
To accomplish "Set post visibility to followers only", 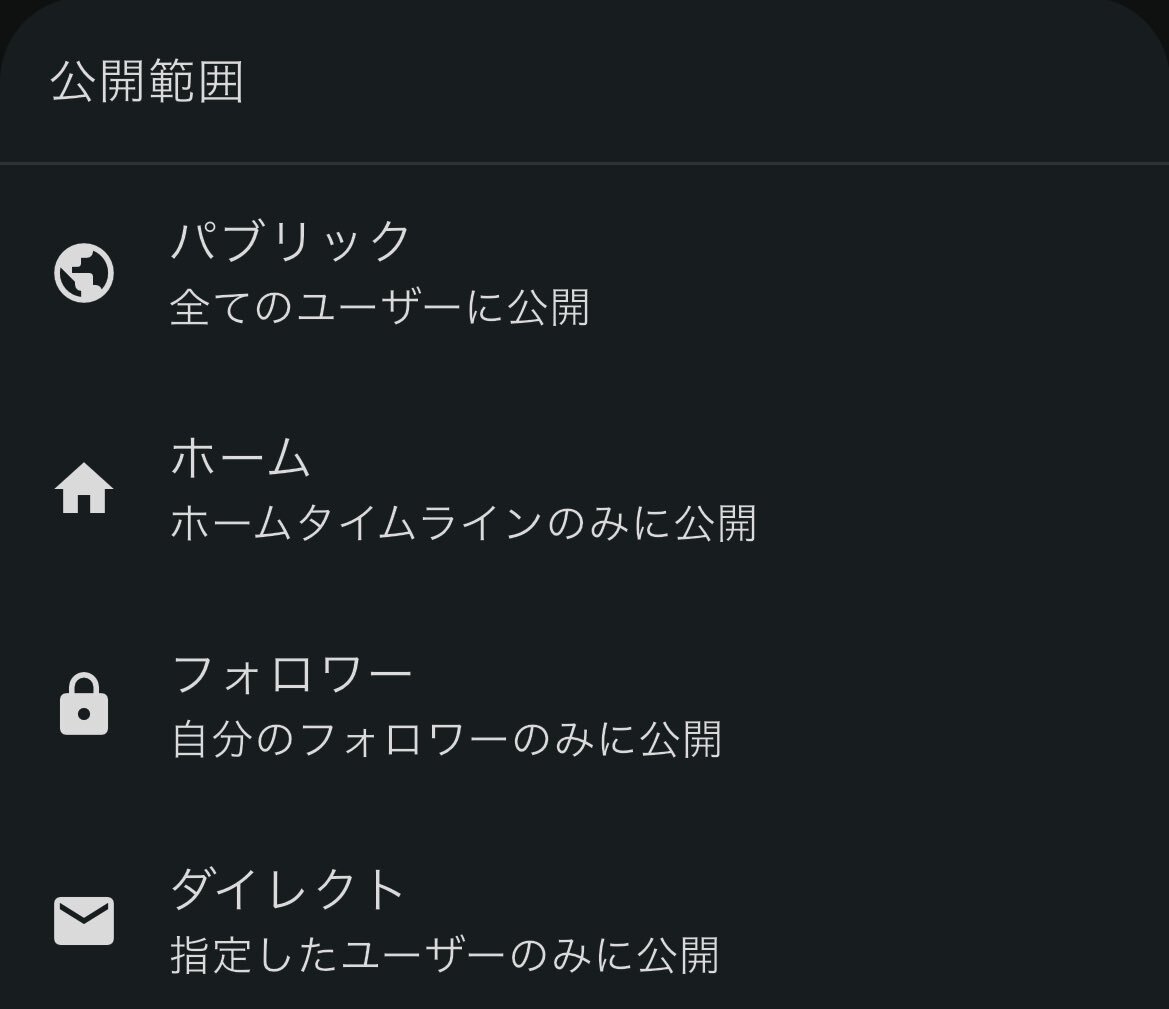I will coord(584,705).
